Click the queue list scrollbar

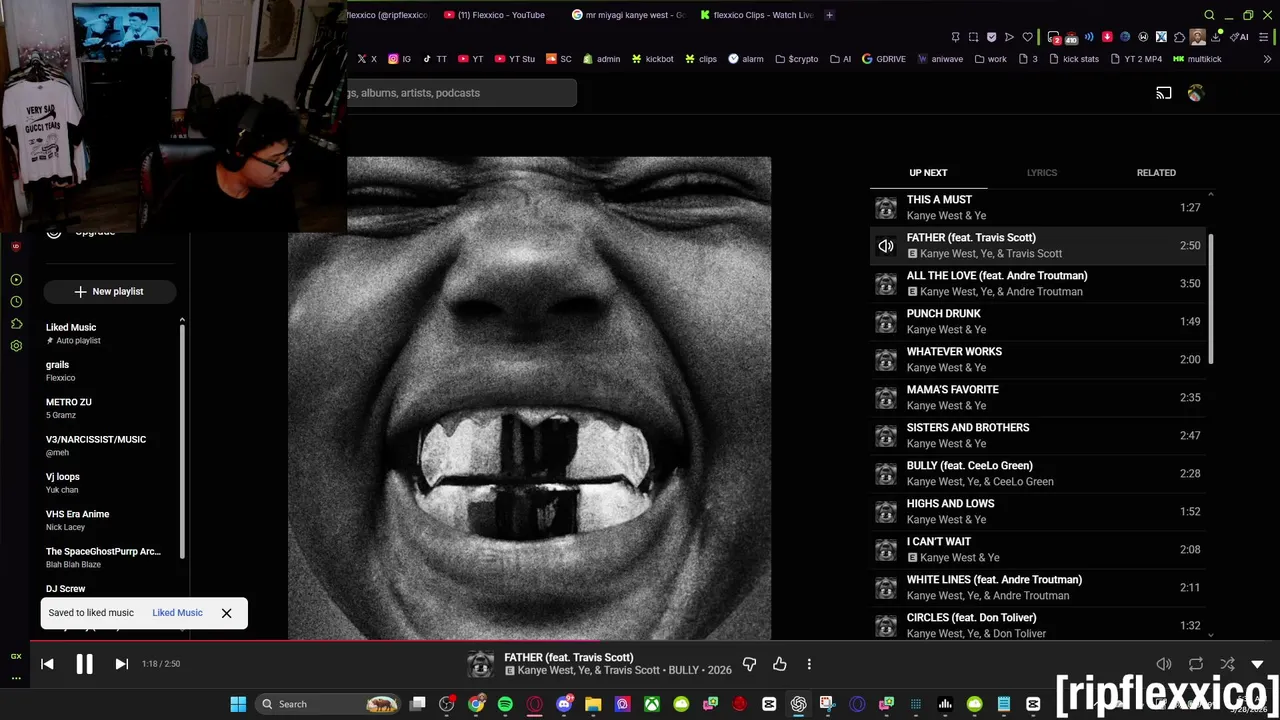(x=1211, y=299)
